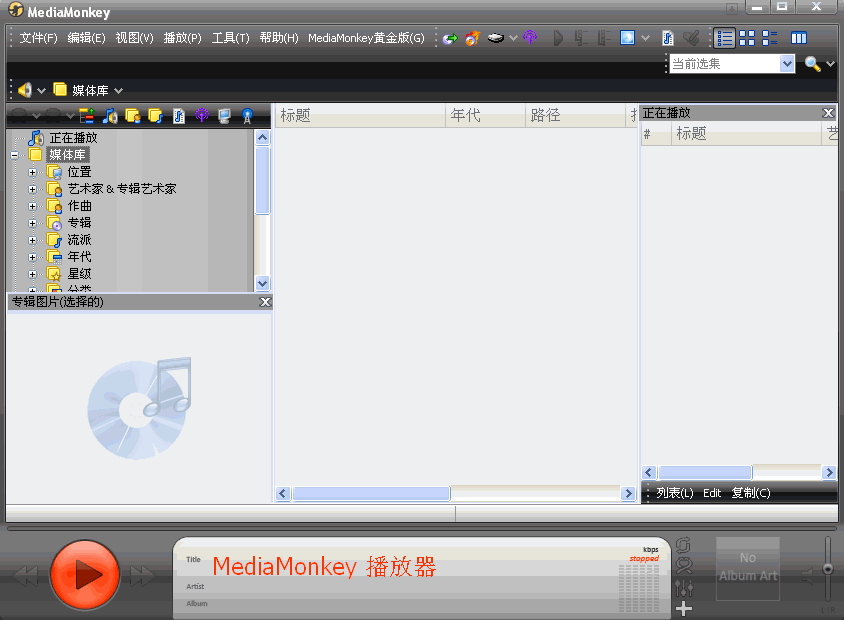Screen dimensions: 844x620
Task: Close the 专辑图片(选择的) panel
Action: (265, 302)
